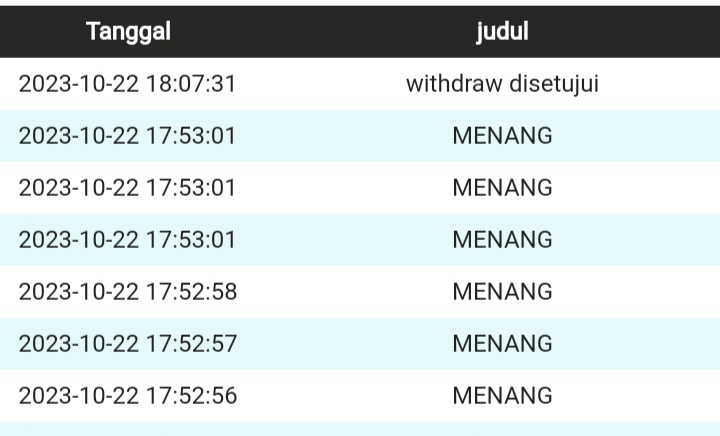Select the 17:52:58 timestamp cell
720x436 pixels.
128,292
